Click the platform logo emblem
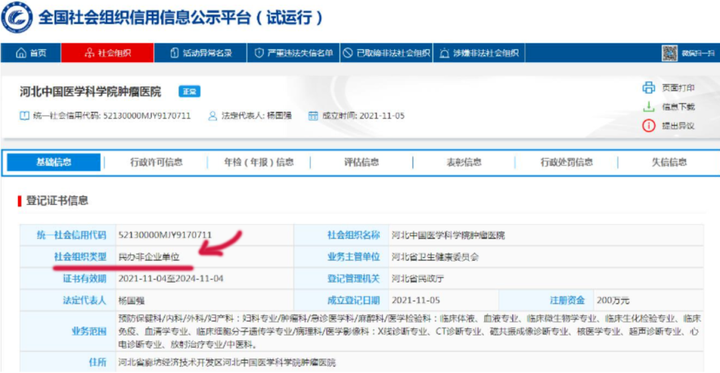The image size is (720, 373). 17,17
